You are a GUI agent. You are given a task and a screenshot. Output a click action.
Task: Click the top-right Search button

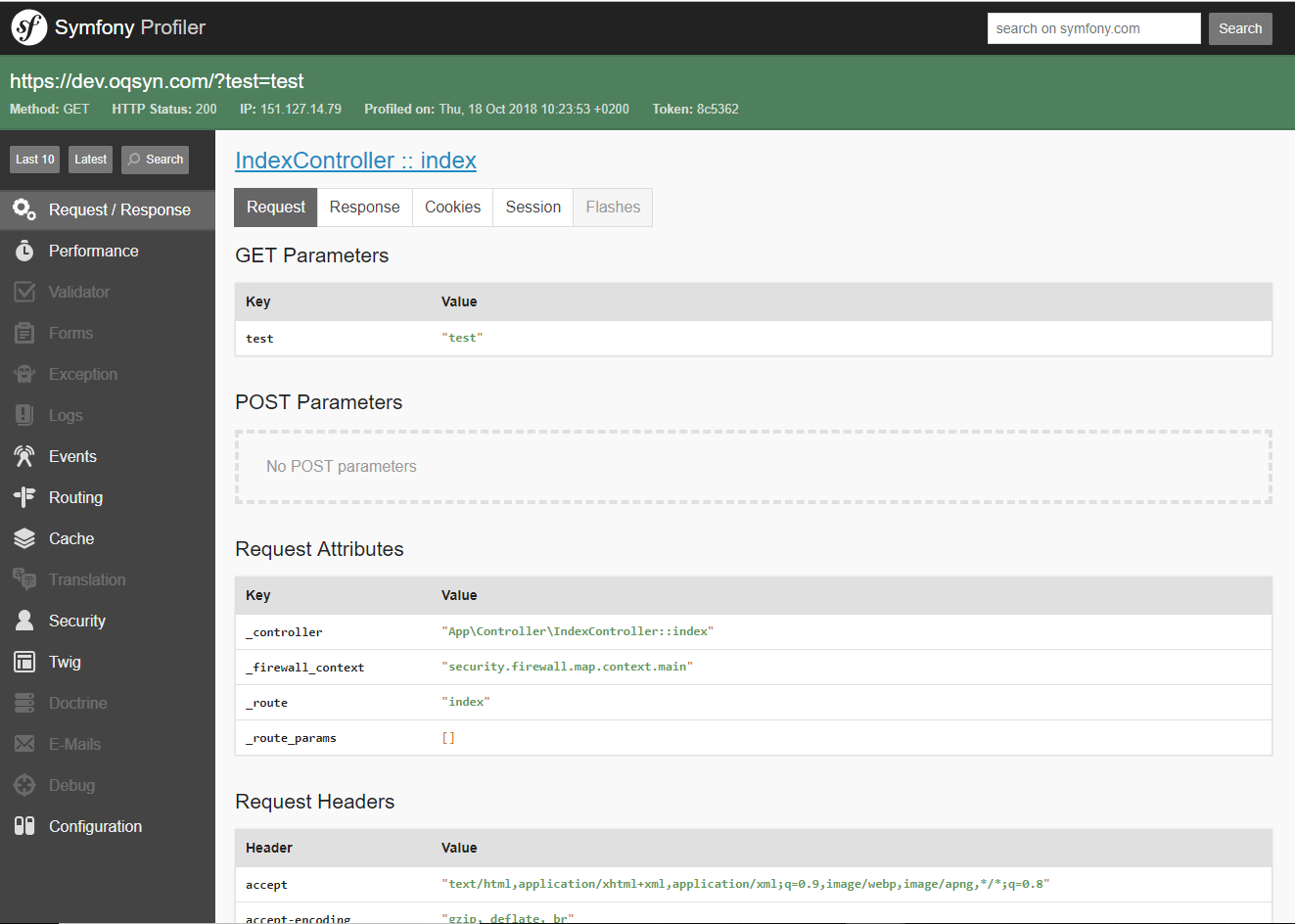coord(1239,28)
